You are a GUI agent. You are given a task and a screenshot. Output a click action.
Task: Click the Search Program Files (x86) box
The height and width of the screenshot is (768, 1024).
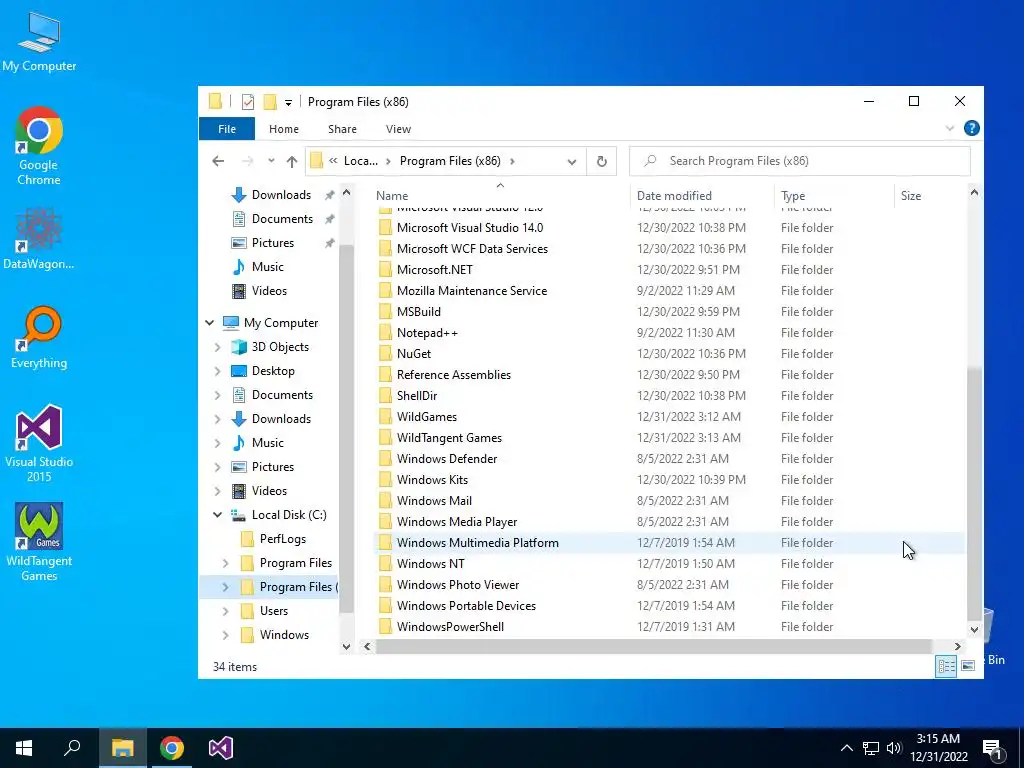(x=799, y=161)
